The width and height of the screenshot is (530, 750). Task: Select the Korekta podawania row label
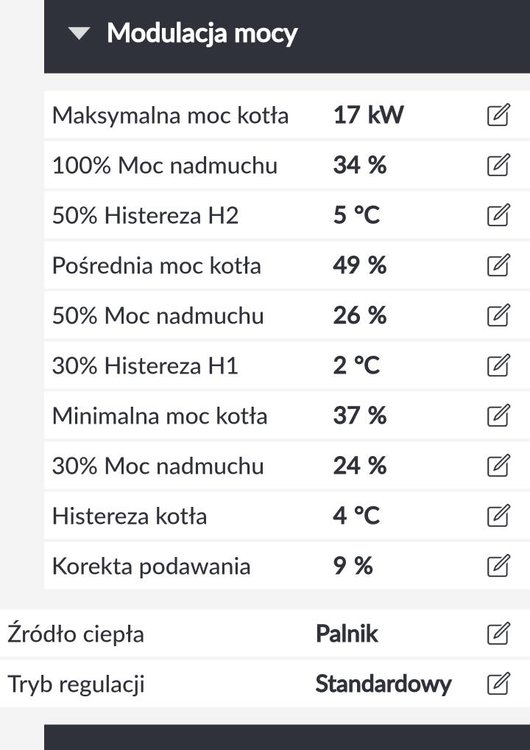(x=151, y=566)
